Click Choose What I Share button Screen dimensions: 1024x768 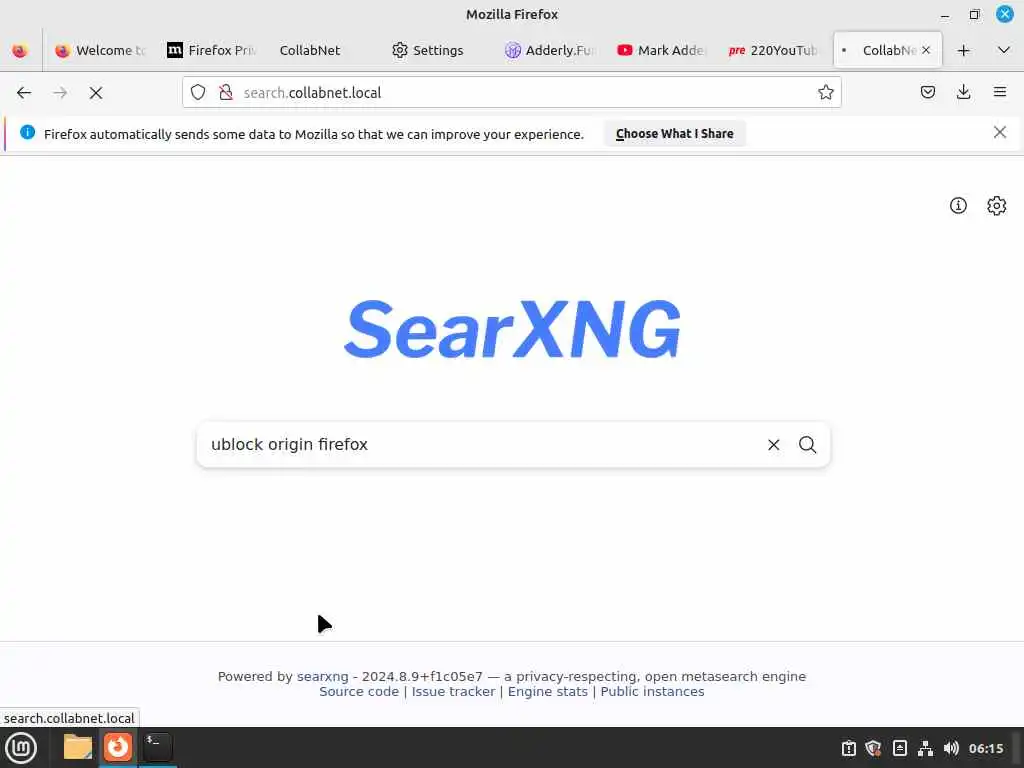(674, 134)
